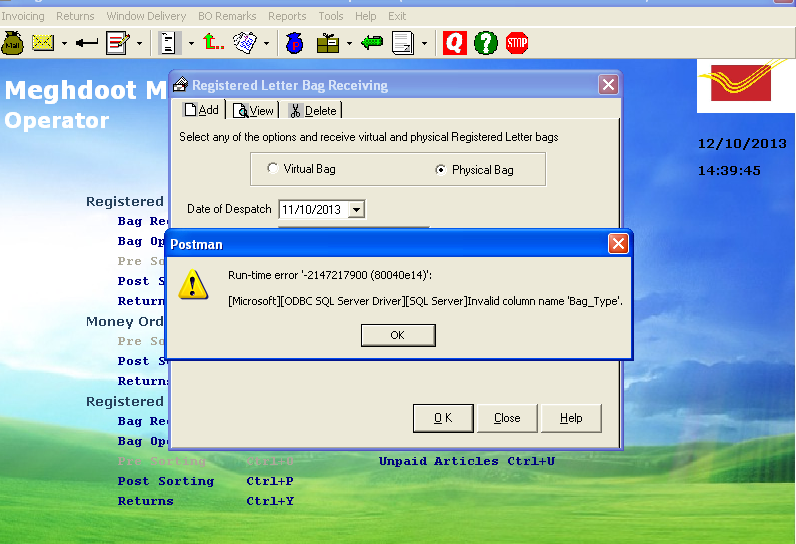Click the Invalid column name 'Bag_Type' error message

click(425, 301)
